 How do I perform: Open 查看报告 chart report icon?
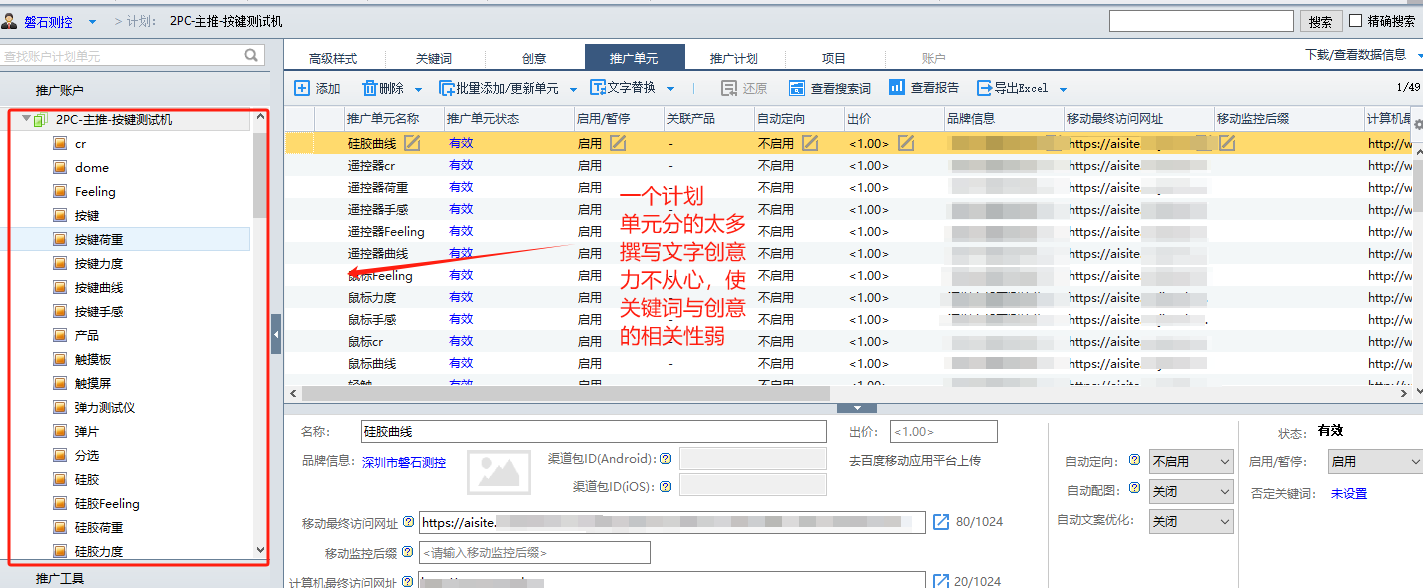click(897, 88)
